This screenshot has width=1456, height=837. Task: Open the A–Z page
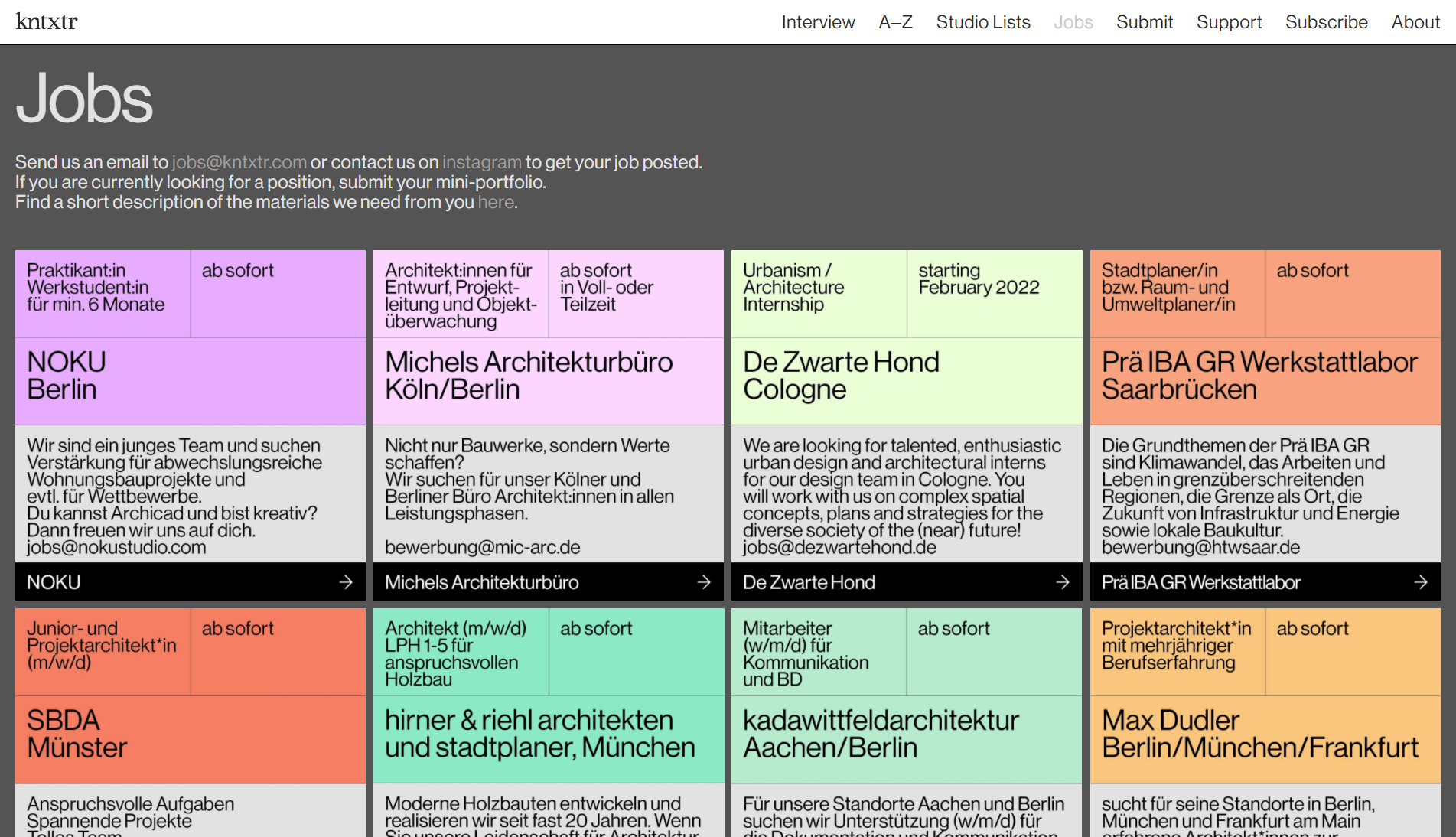coord(895,22)
